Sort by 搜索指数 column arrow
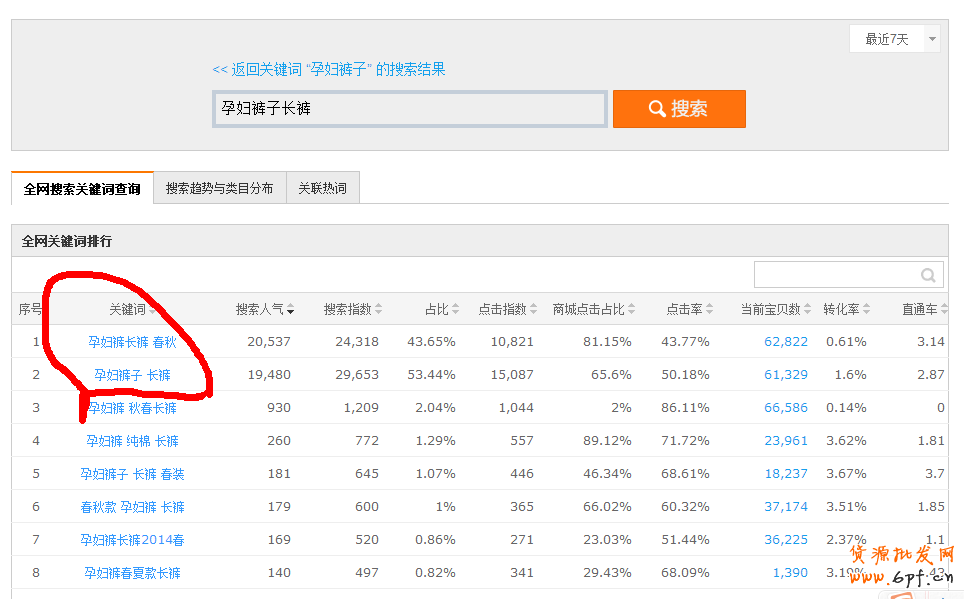 click(378, 310)
